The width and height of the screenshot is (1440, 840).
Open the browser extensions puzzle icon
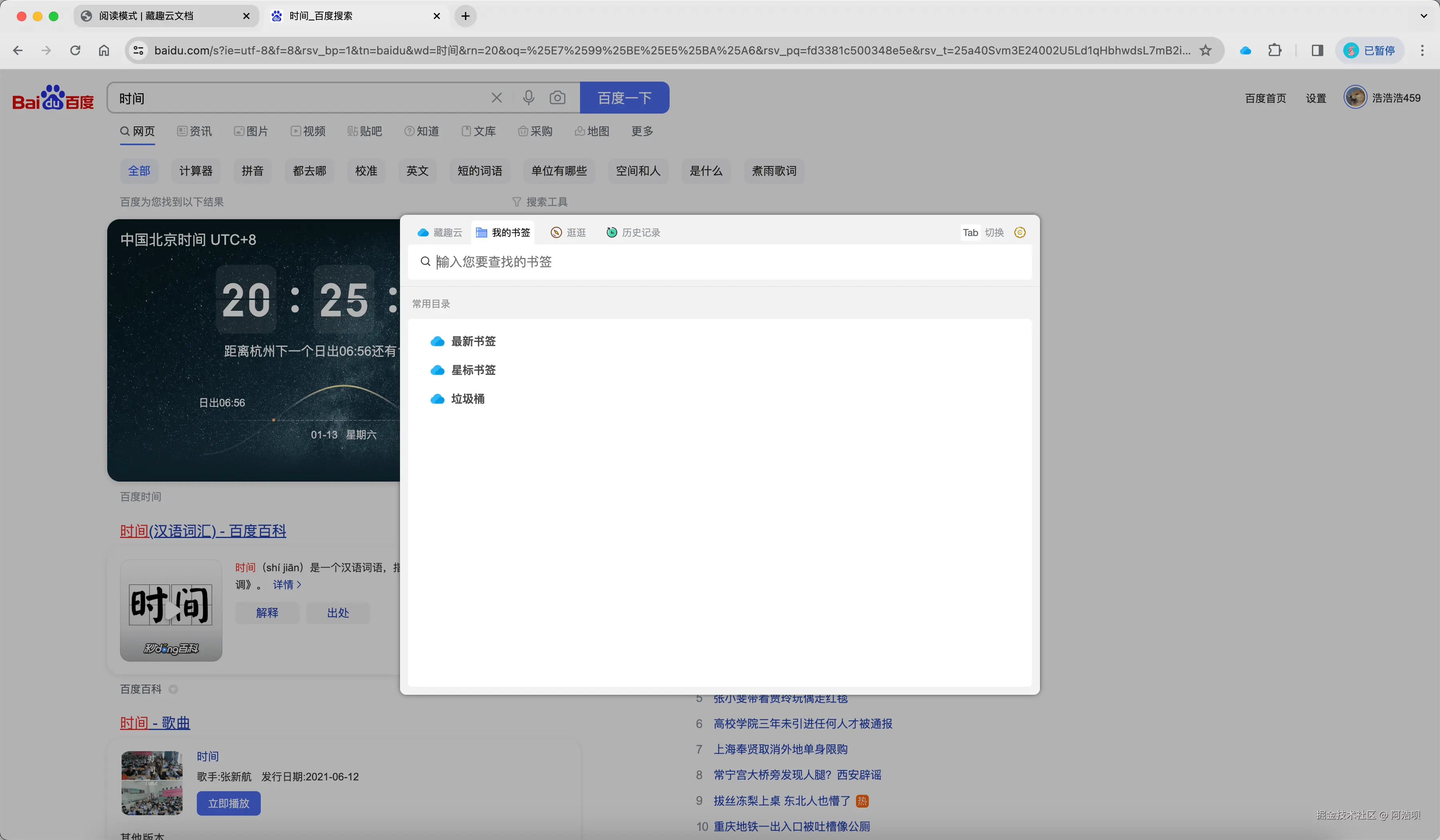click(1276, 50)
